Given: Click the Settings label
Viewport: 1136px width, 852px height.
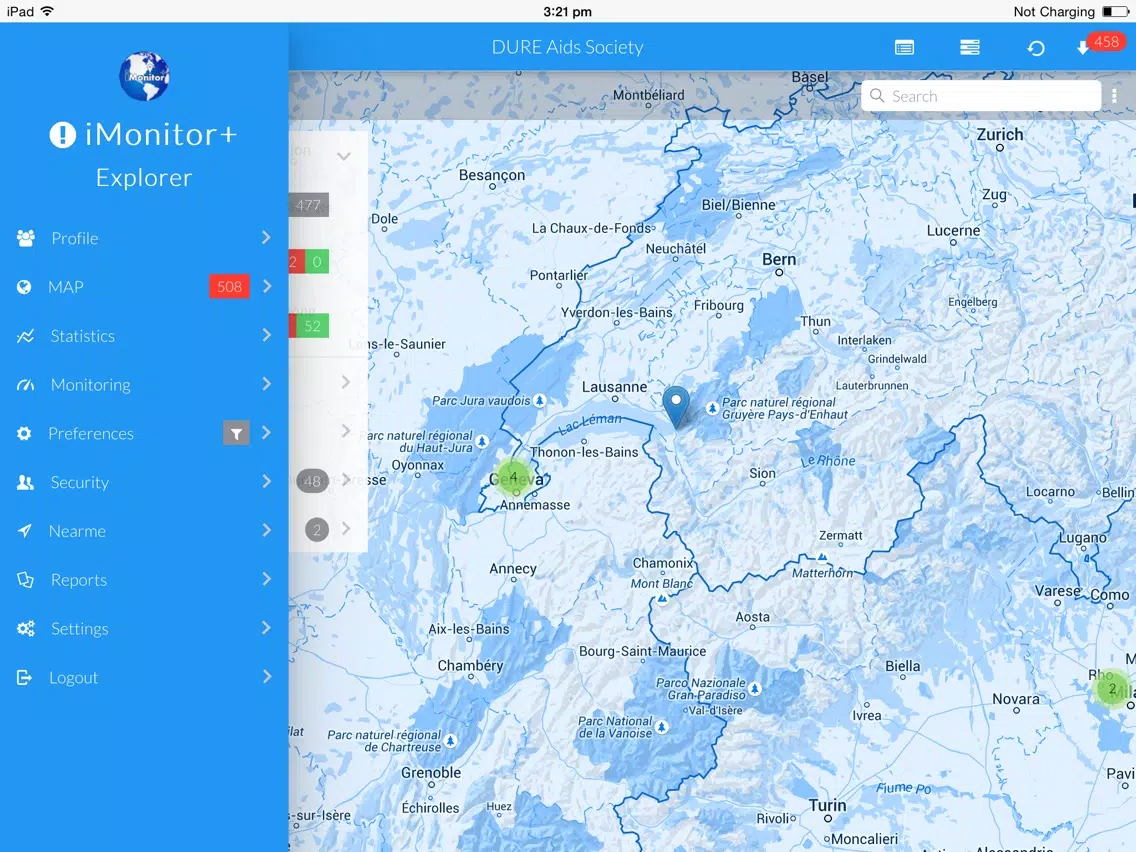Looking at the screenshot, I should 80,628.
